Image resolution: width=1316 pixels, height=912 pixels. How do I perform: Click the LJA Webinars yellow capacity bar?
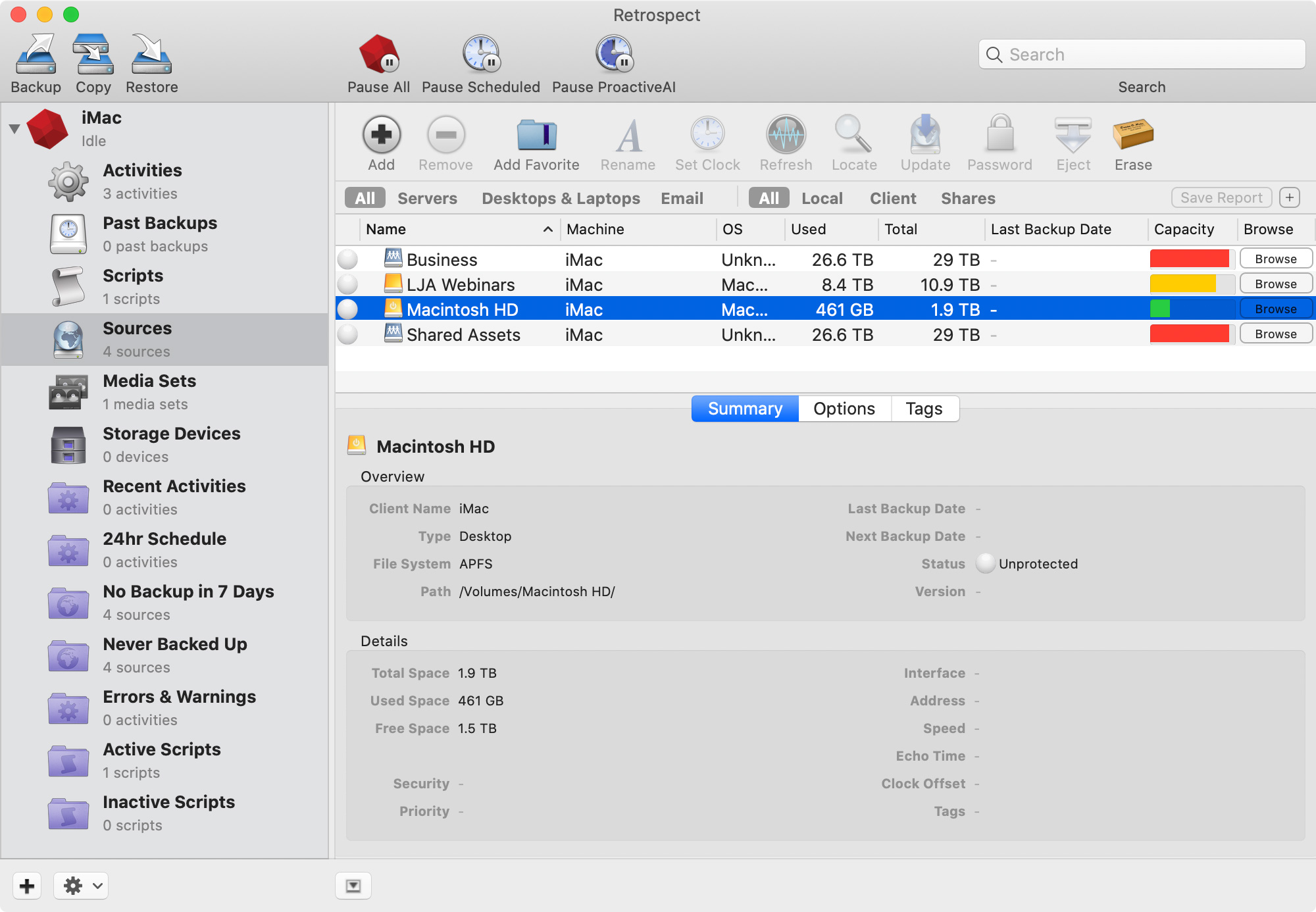pos(1182,284)
